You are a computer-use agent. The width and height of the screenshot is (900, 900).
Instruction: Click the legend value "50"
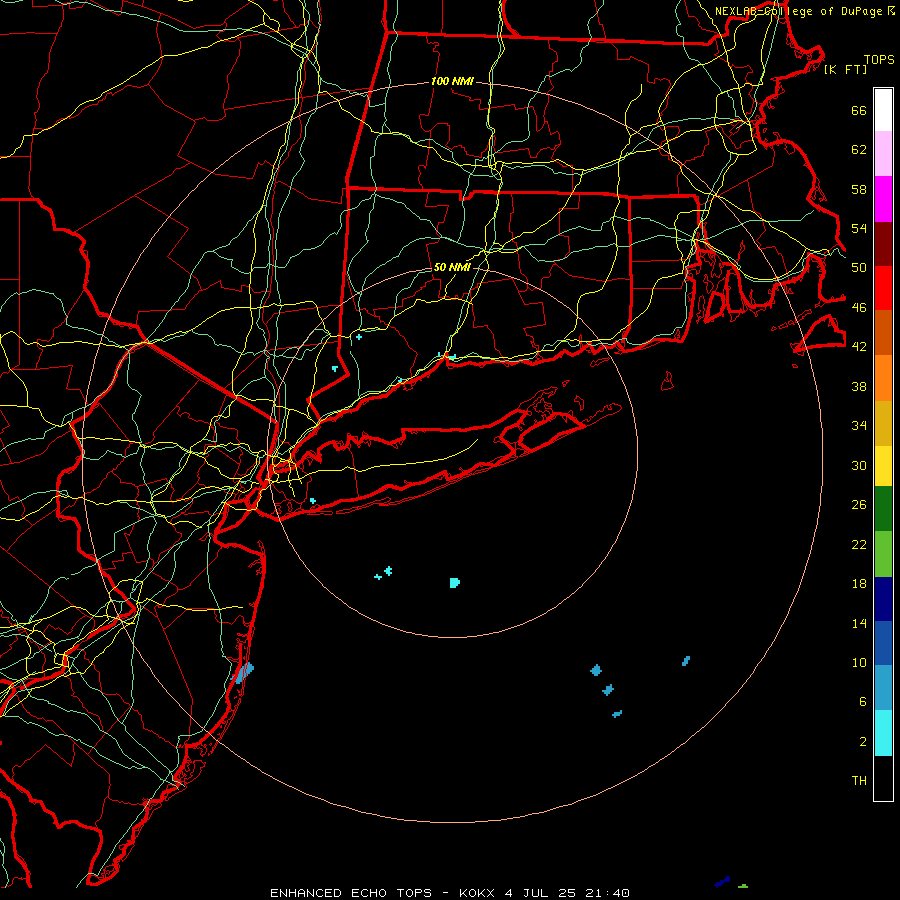pos(859,268)
